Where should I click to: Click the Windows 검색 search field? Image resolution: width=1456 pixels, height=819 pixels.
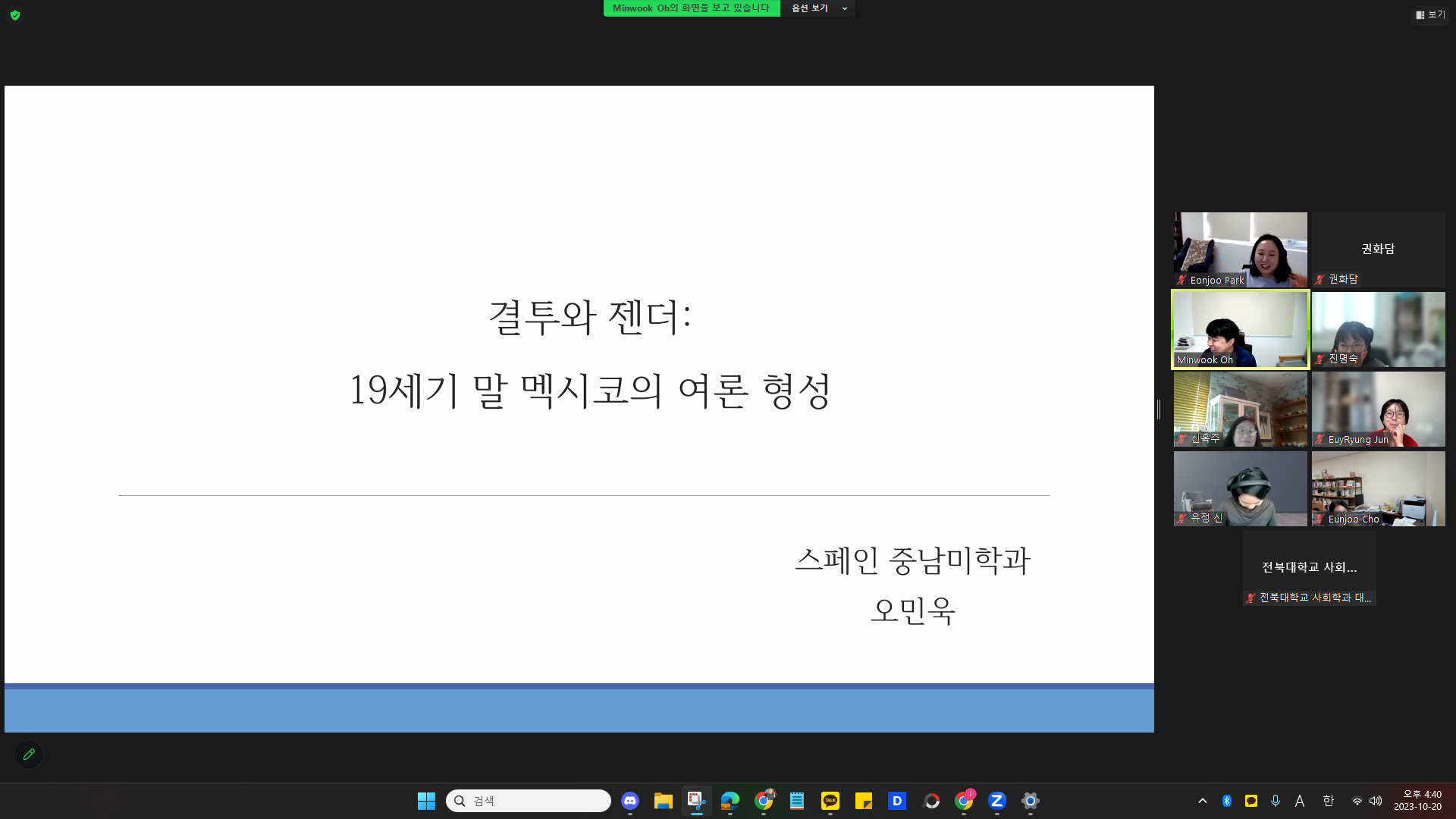pyautogui.click(x=529, y=801)
